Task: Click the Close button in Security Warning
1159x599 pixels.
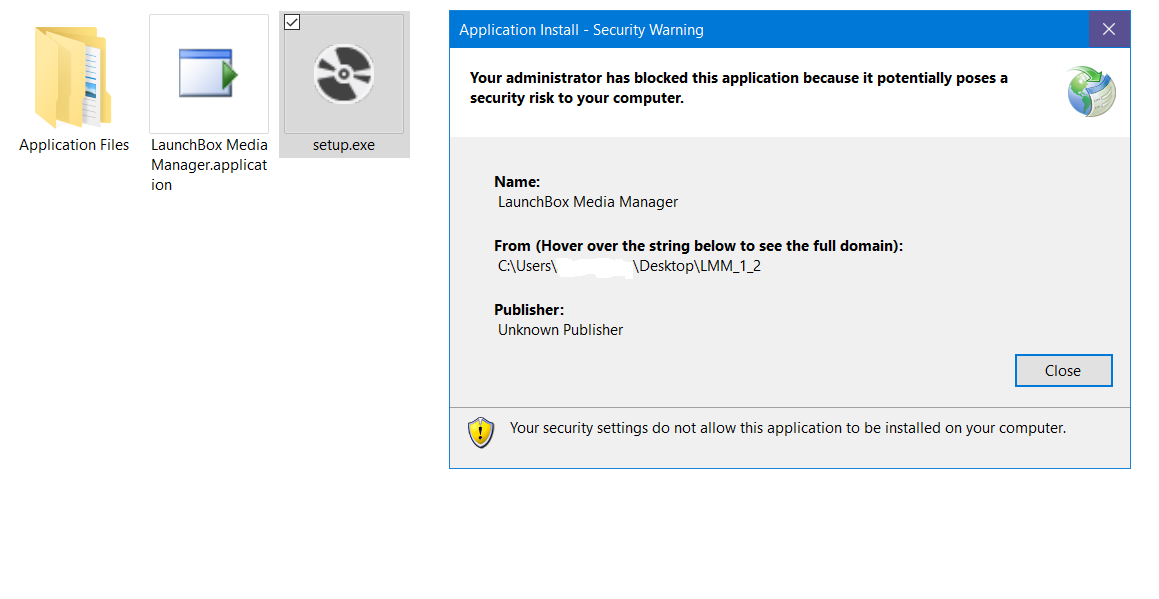Action: click(1063, 370)
